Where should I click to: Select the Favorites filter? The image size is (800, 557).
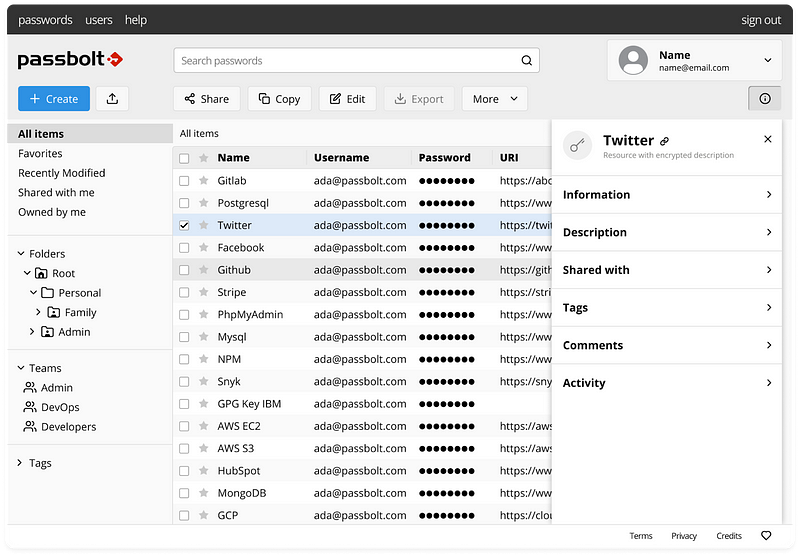[x=40, y=154]
